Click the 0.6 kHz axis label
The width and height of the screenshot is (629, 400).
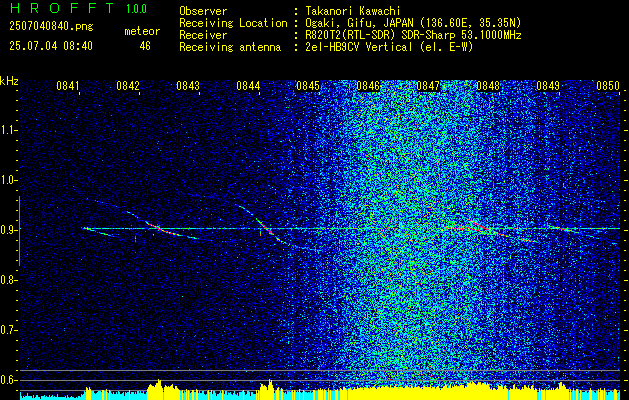point(8,380)
